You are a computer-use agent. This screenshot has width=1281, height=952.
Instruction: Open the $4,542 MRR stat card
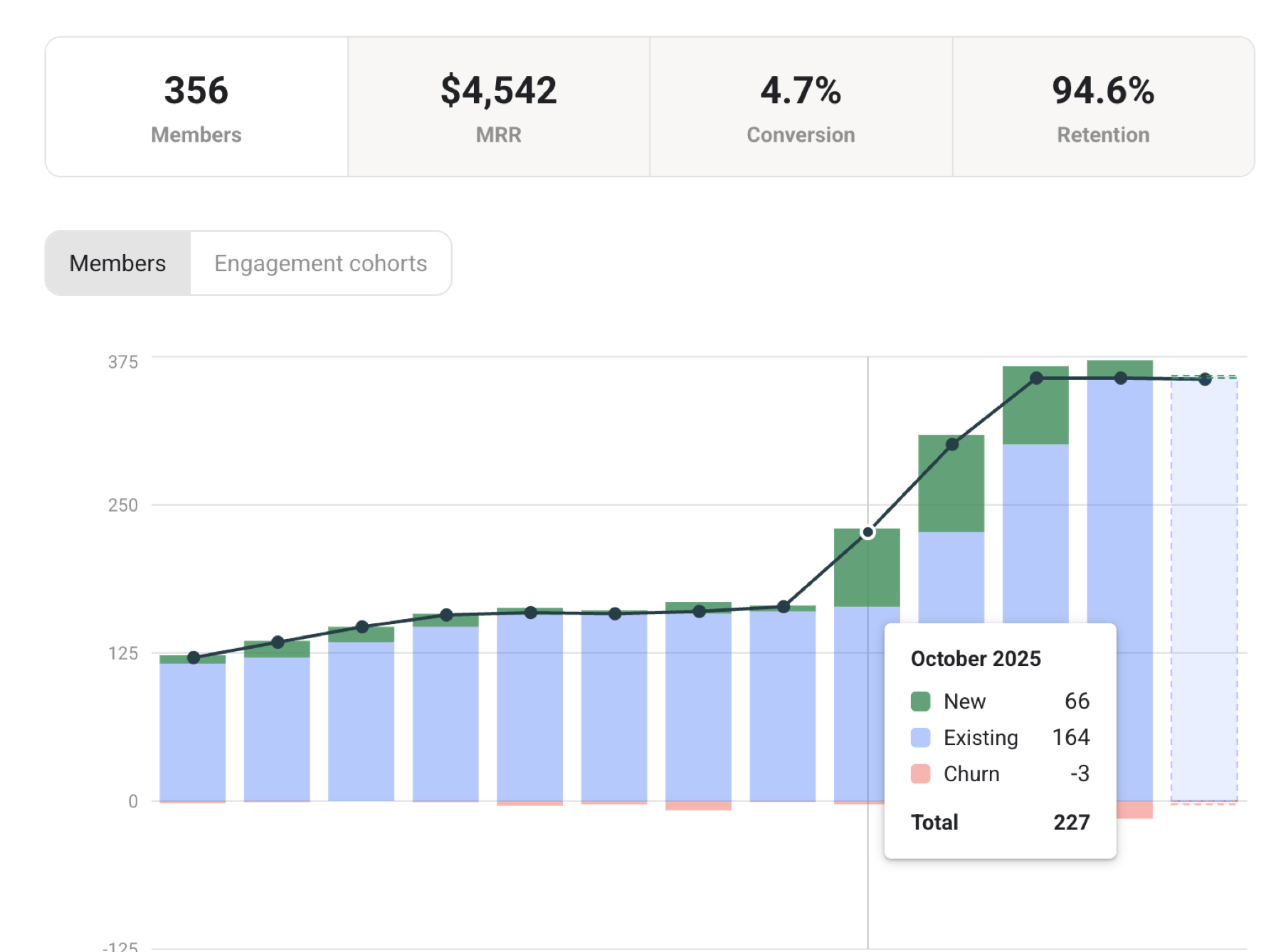[x=499, y=107]
